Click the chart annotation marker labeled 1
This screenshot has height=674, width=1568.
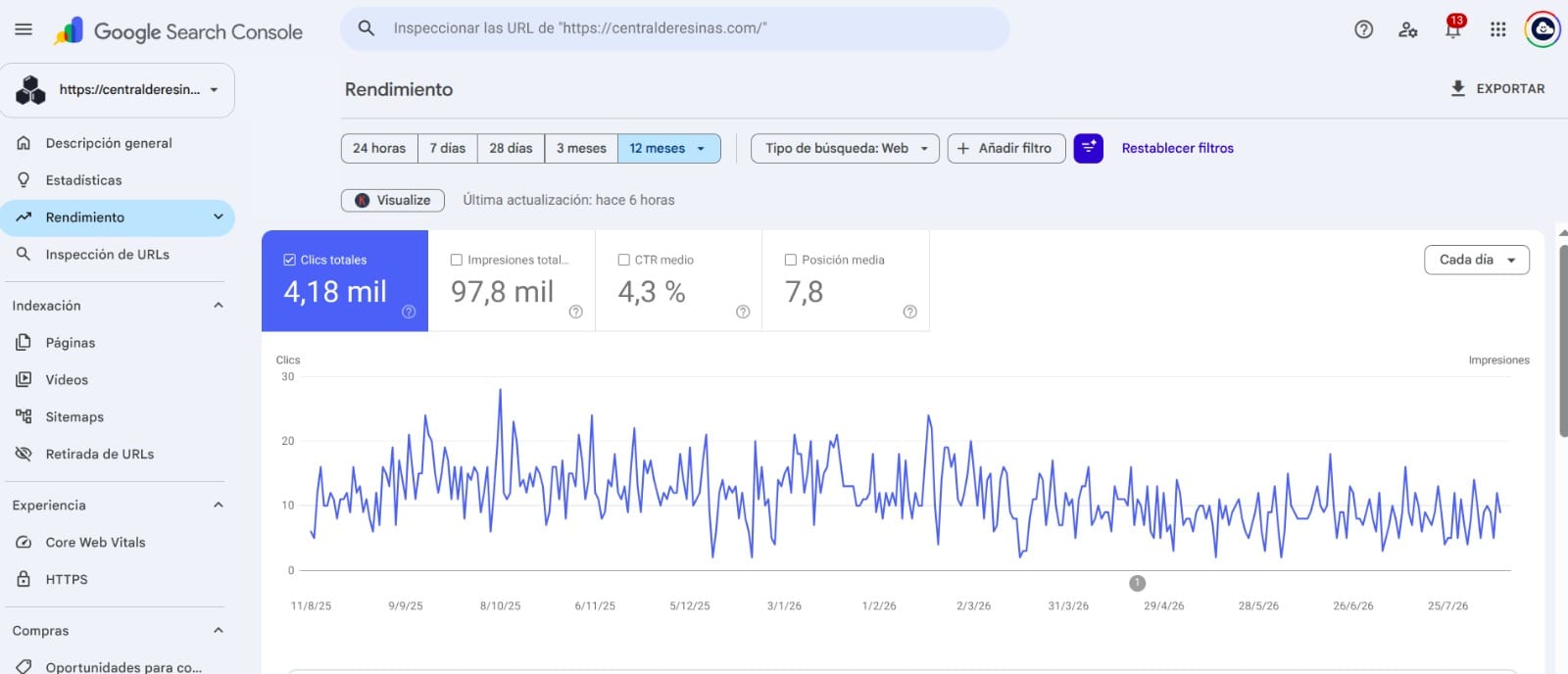(1137, 583)
